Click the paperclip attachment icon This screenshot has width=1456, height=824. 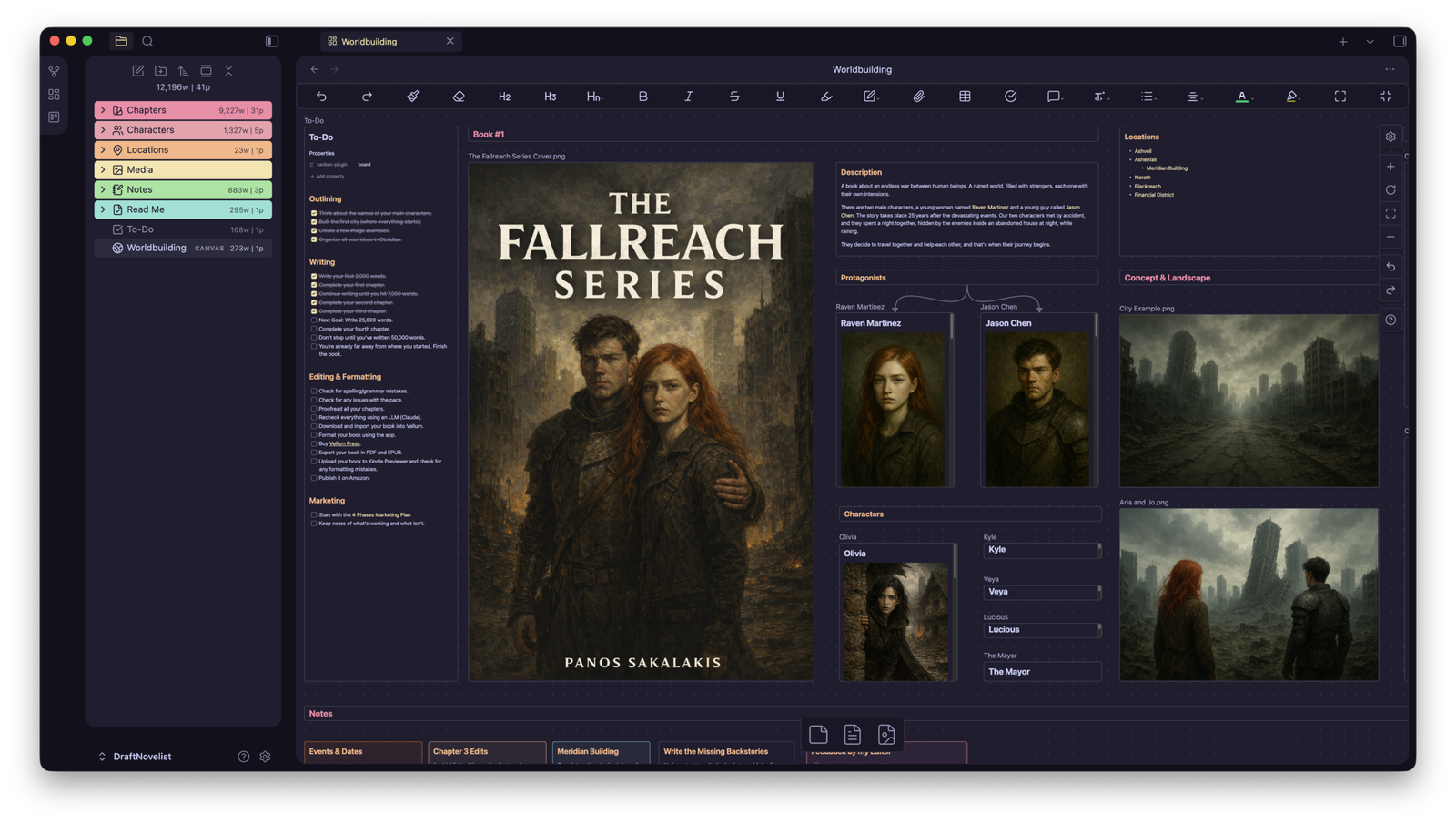(918, 97)
